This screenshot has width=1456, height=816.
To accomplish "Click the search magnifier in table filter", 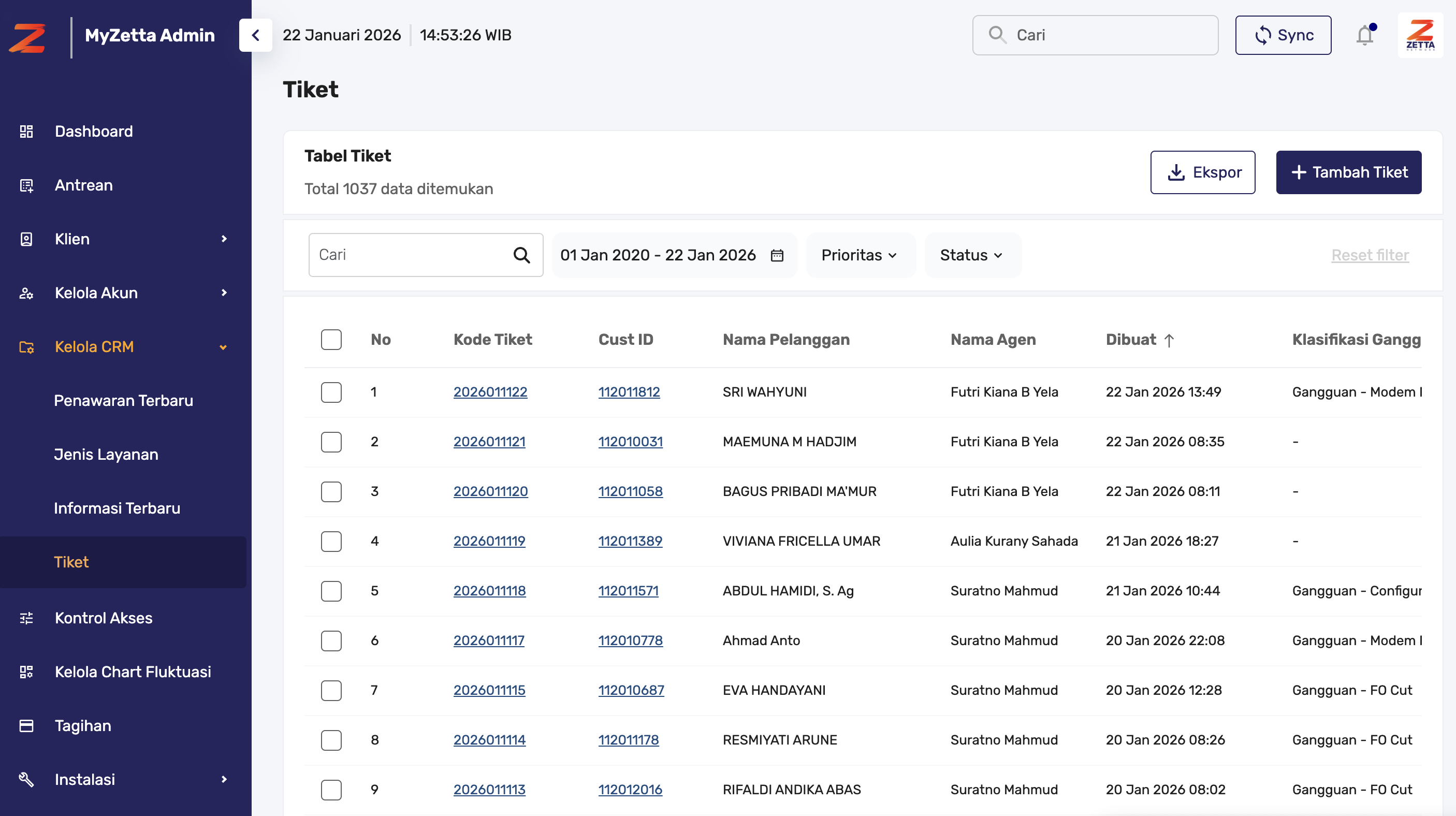I will pos(520,255).
